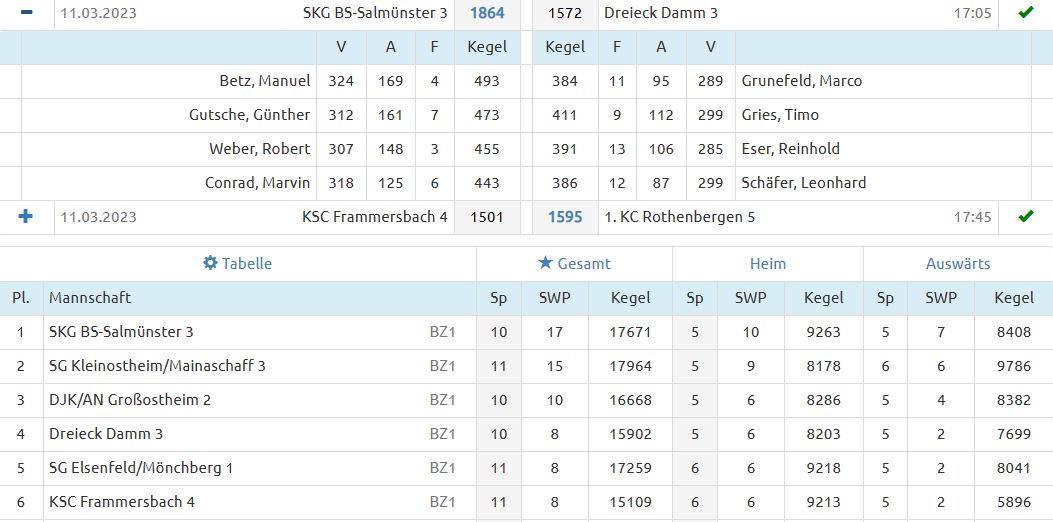The height and width of the screenshot is (522, 1053).
Task: Click the Mannschaft column header
Action: tap(90, 298)
